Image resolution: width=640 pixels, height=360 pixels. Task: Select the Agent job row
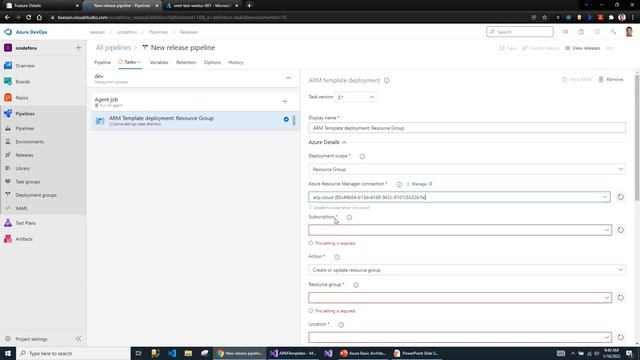tap(195, 102)
